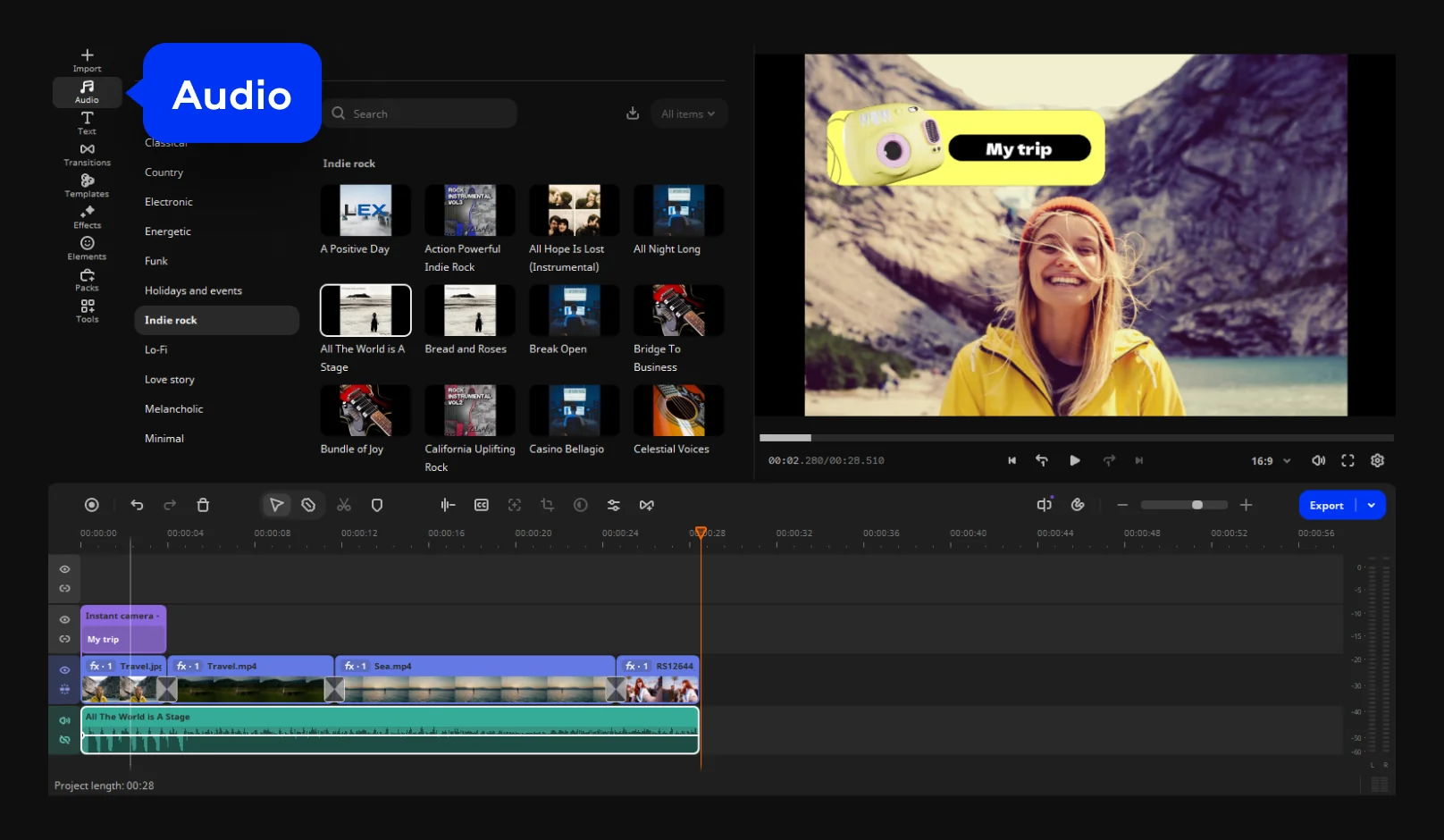
Task: Toggle link on top overlay track
Action: (64, 588)
